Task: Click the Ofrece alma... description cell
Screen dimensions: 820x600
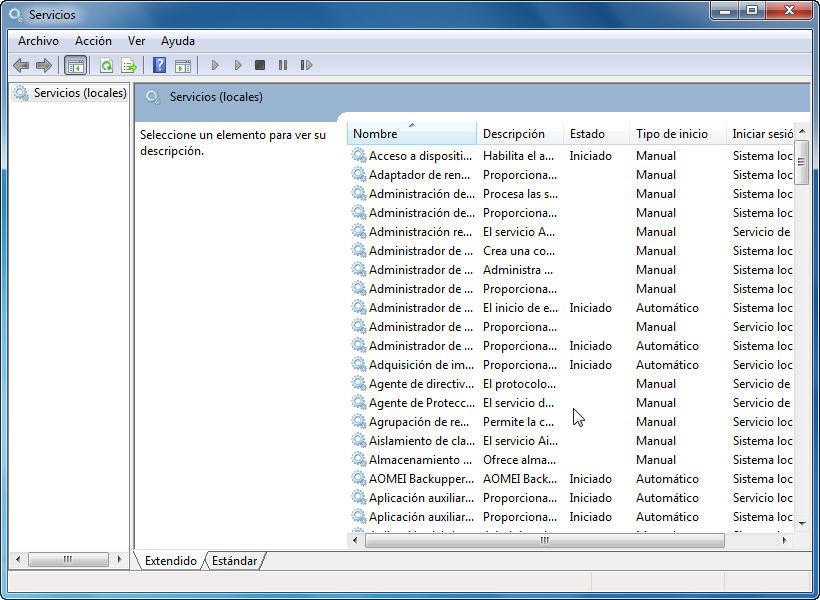Action: 519,460
